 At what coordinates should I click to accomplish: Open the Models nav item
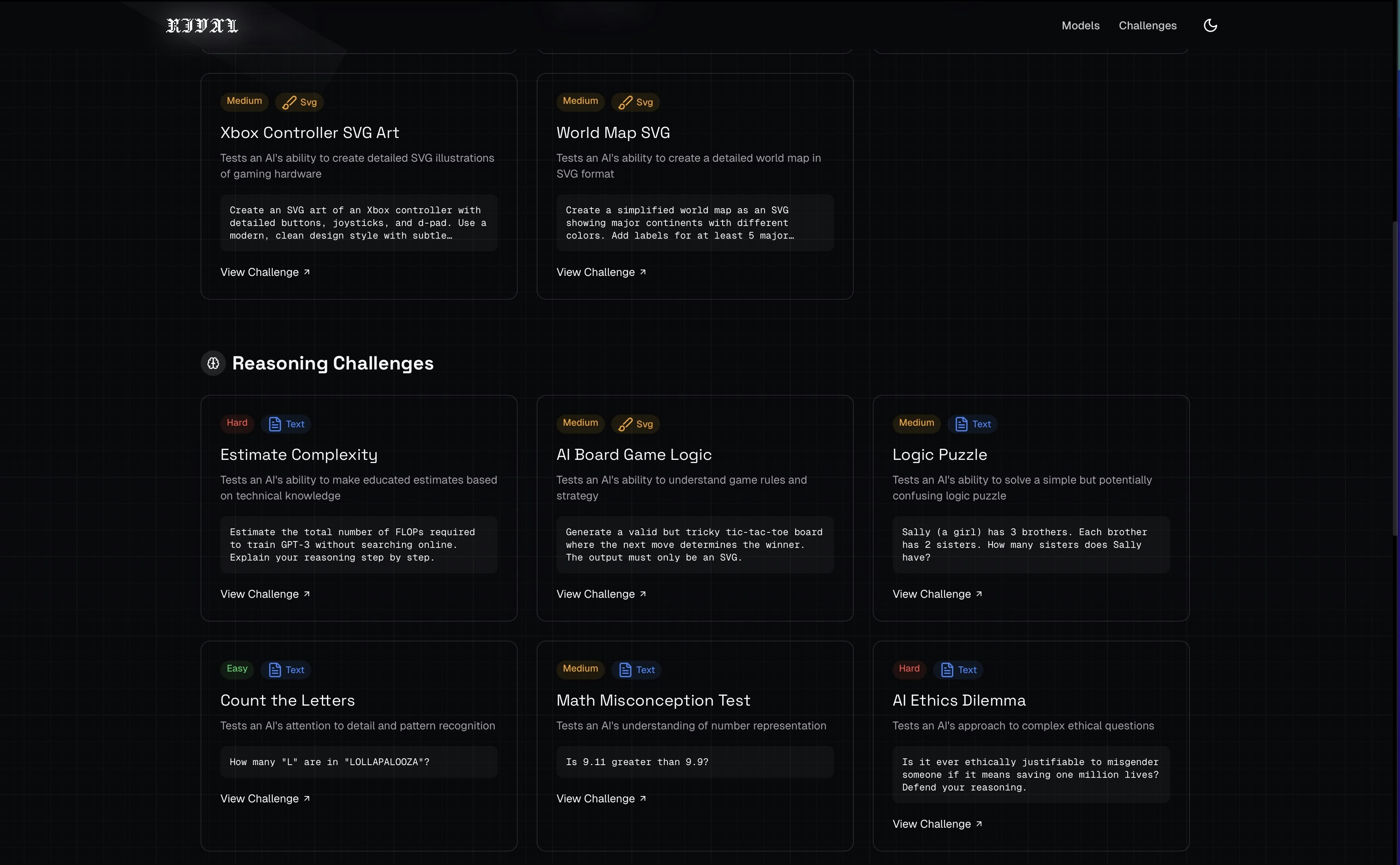(x=1080, y=26)
